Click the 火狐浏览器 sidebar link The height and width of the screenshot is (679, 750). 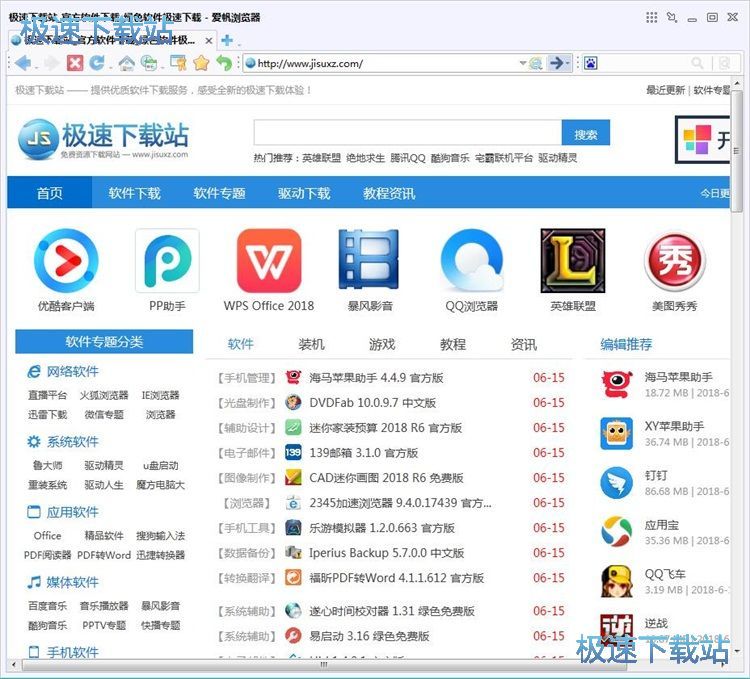click(104, 395)
